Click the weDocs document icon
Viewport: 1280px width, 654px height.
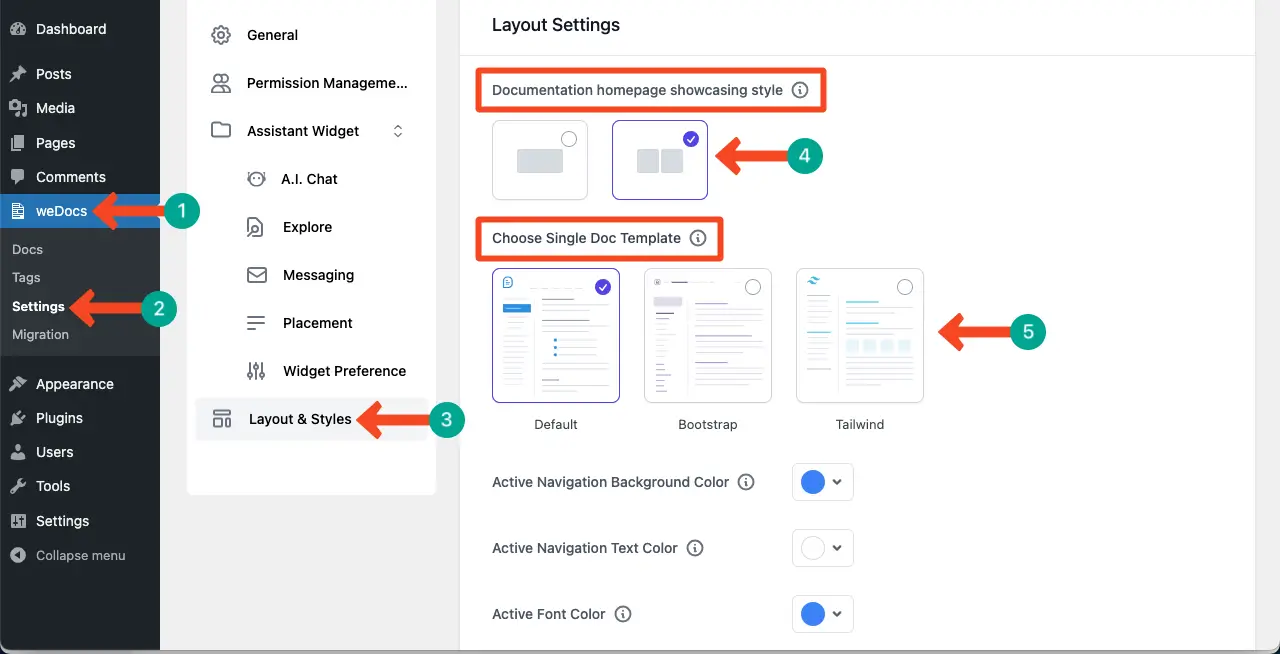(18, 211)
